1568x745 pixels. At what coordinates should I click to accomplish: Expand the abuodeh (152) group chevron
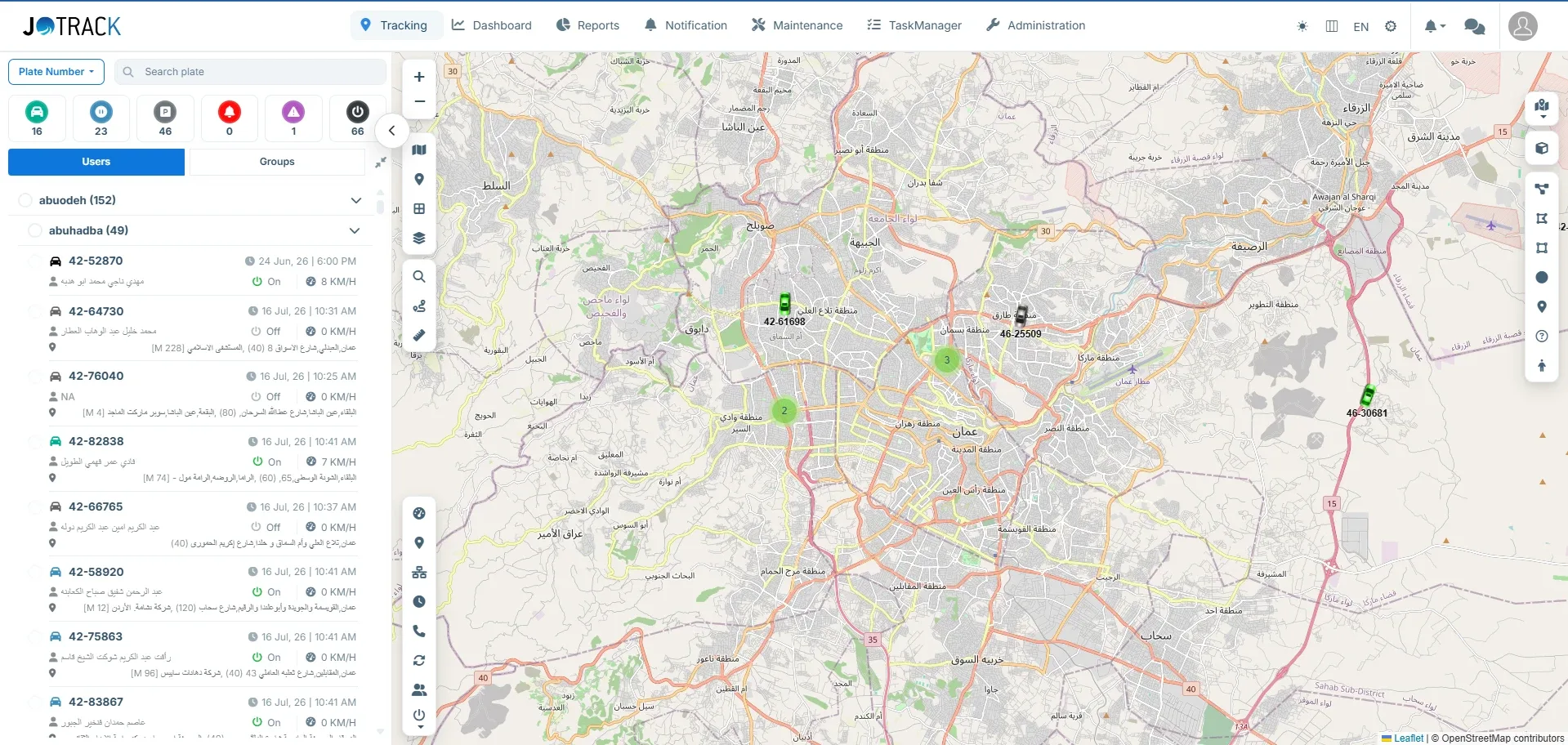click(x=356, y=200)
